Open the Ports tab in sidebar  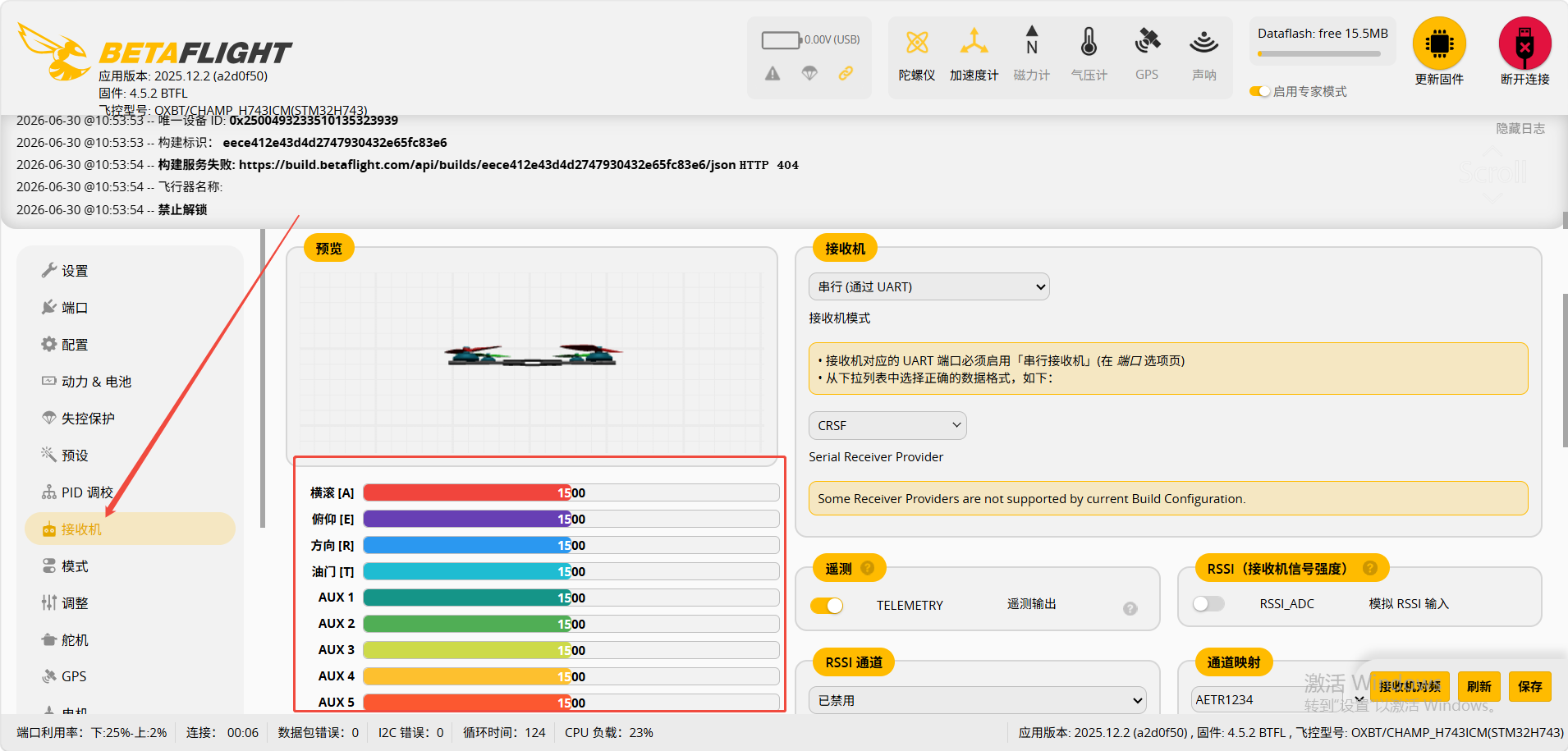point(74,308)
